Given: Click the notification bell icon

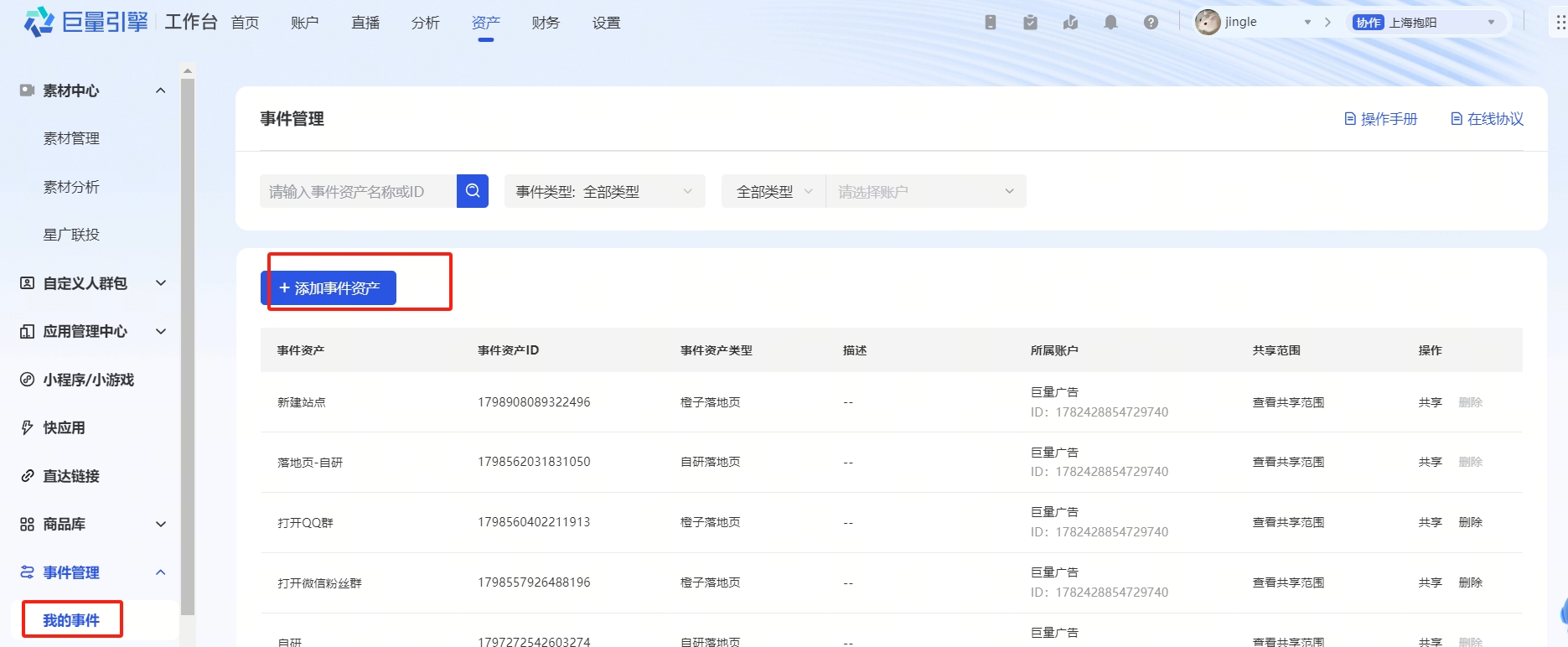Looking at the screenshot, I should click(x=1110, y=23).
